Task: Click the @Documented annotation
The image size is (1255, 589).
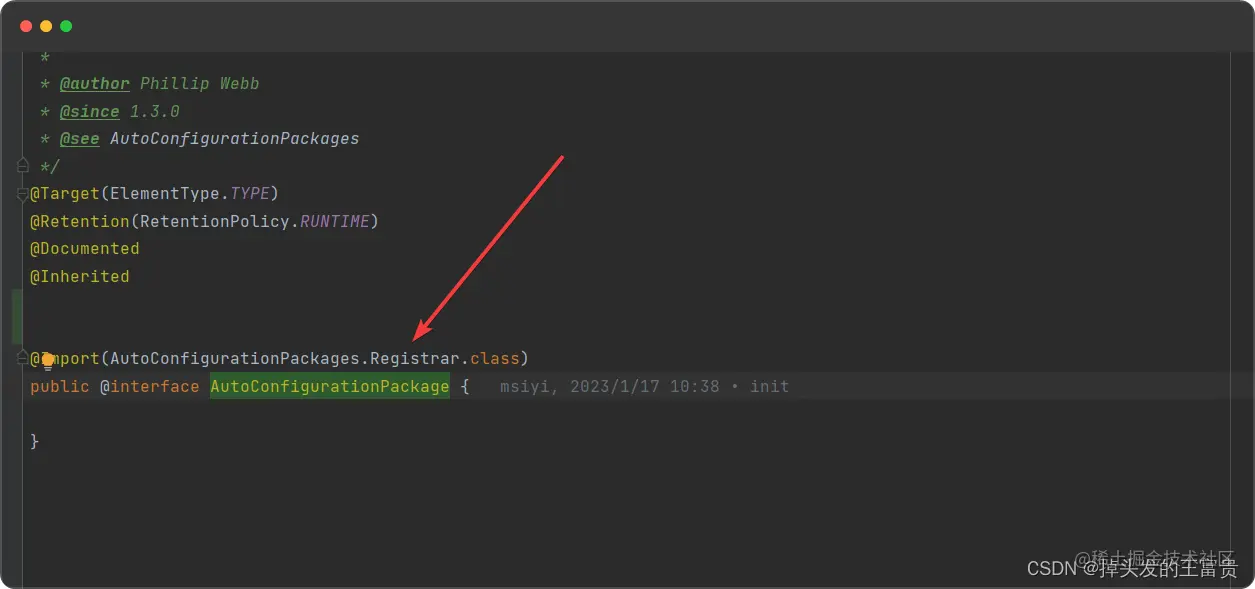Action: (x=85, y=248)
